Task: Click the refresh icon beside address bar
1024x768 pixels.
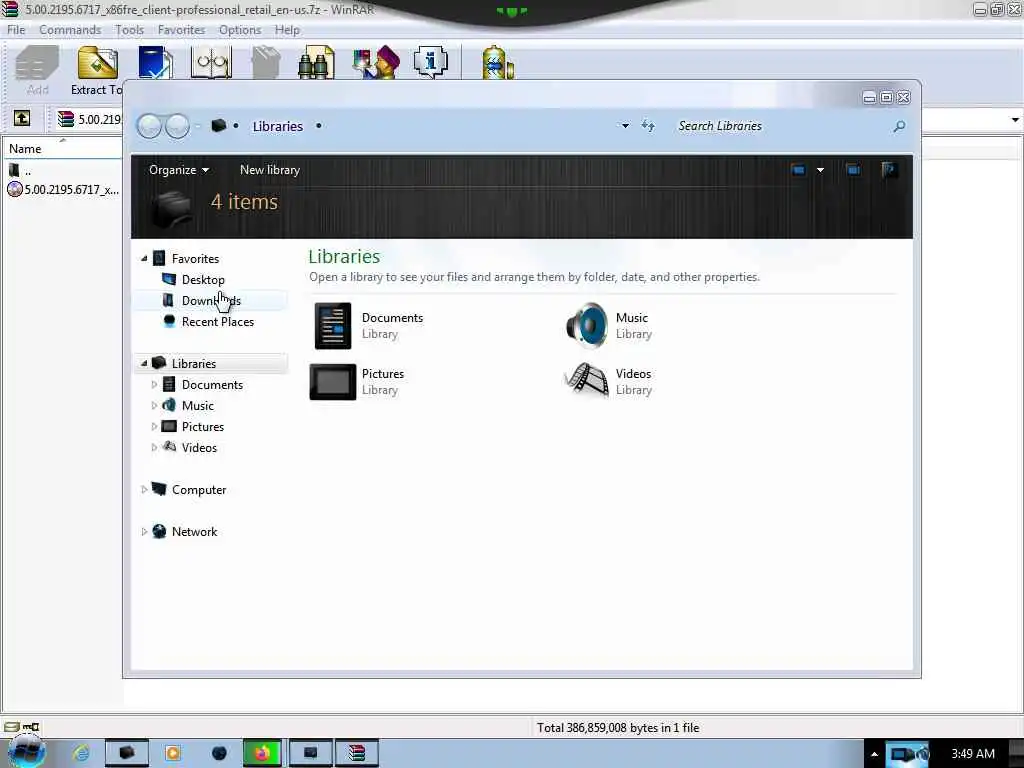Action: [x=648, y=125]
